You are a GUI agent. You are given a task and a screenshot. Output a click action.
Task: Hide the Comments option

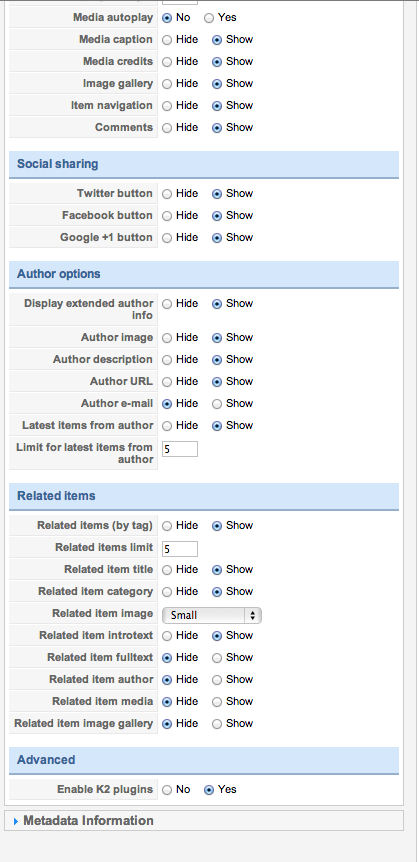(x=167, y=128)
